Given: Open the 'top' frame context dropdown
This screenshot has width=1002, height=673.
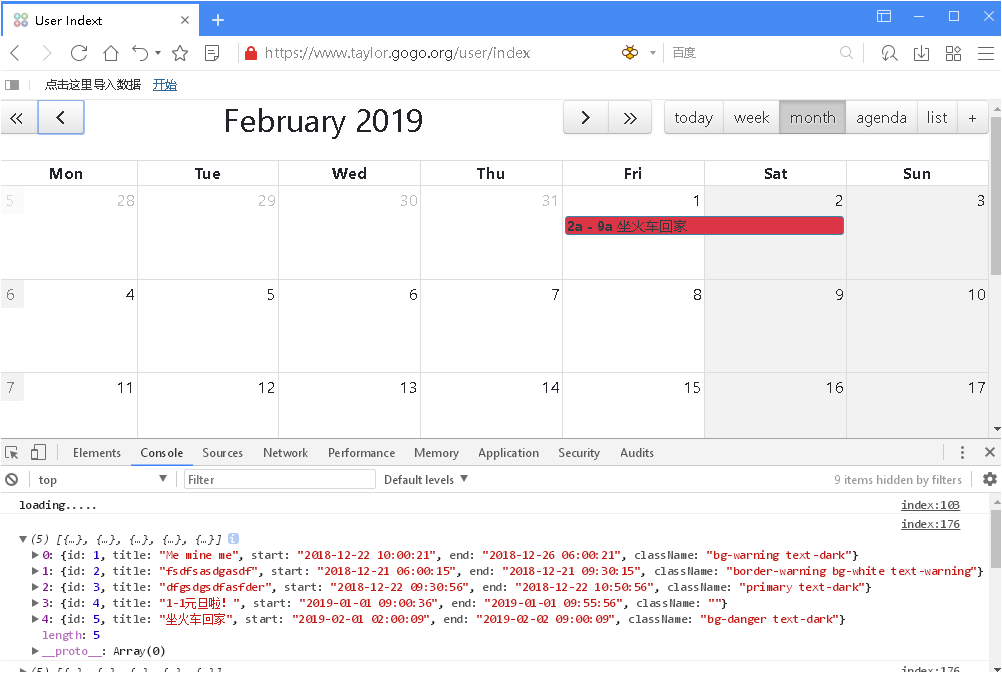Looking at the screenshot, I should coord(100,479).
